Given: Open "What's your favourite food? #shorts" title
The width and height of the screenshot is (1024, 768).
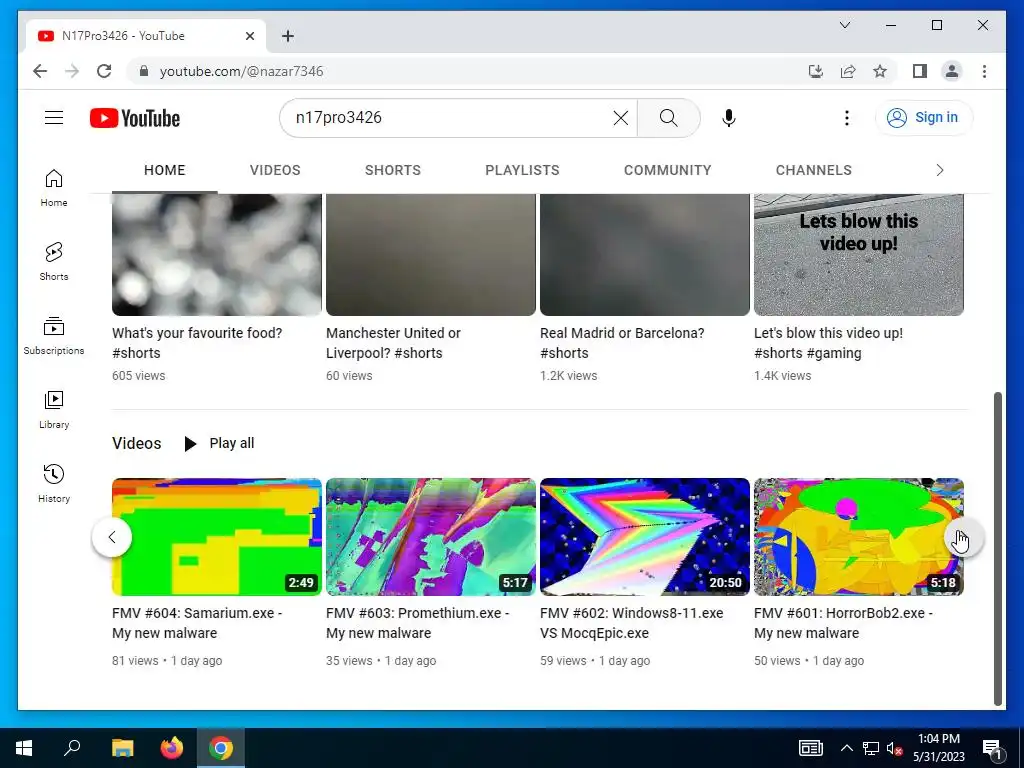Looking at the screenshot, I should point(197,343).
